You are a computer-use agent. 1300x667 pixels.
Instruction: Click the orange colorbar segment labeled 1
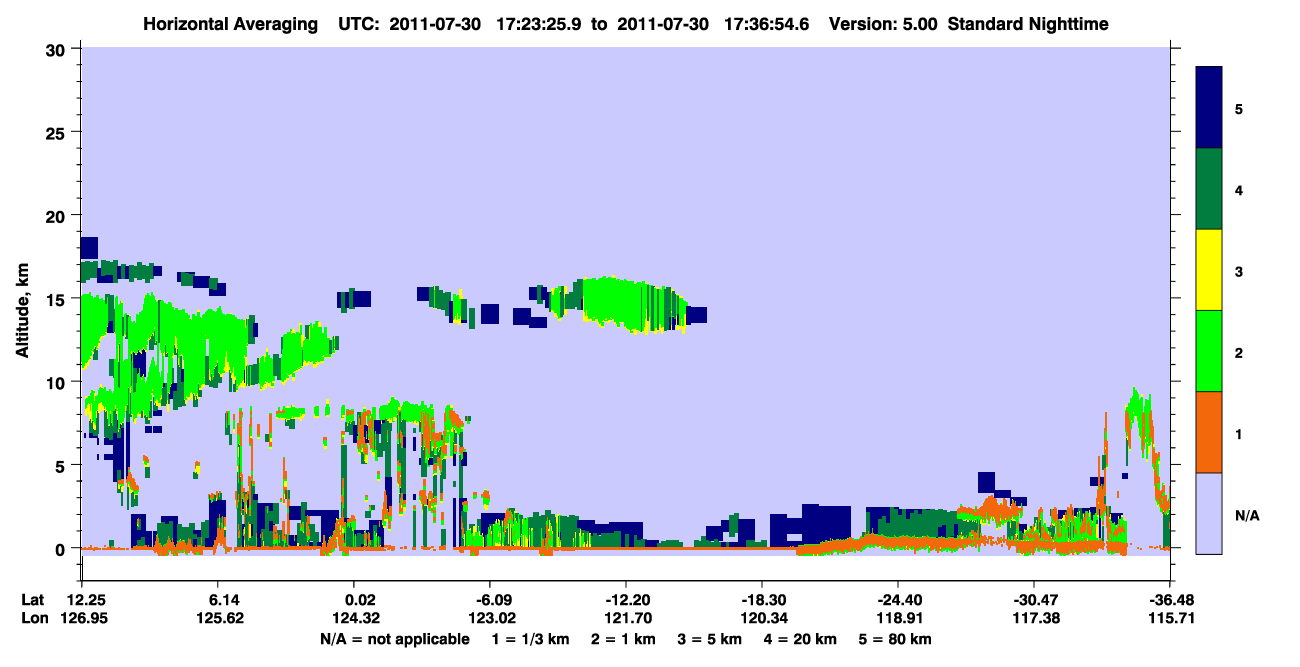1209,432
